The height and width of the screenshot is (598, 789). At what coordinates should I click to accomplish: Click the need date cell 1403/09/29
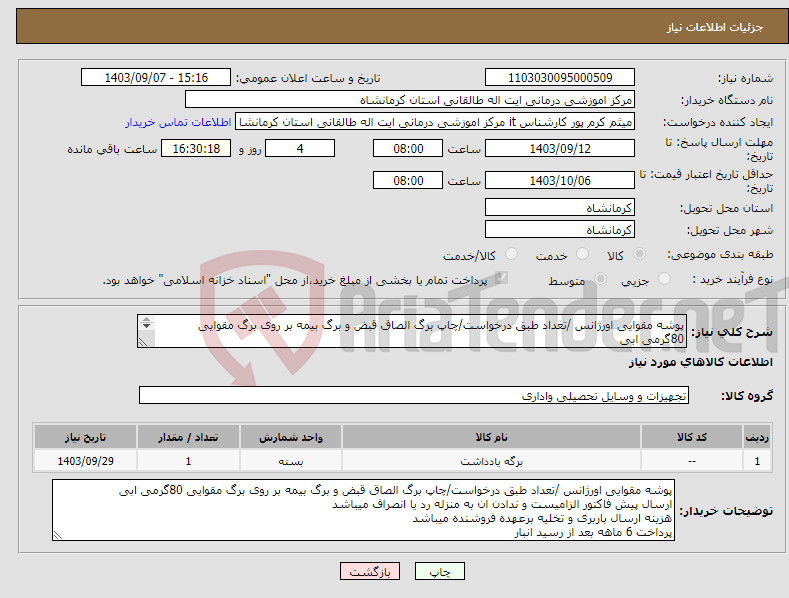(x=86, y=461)
